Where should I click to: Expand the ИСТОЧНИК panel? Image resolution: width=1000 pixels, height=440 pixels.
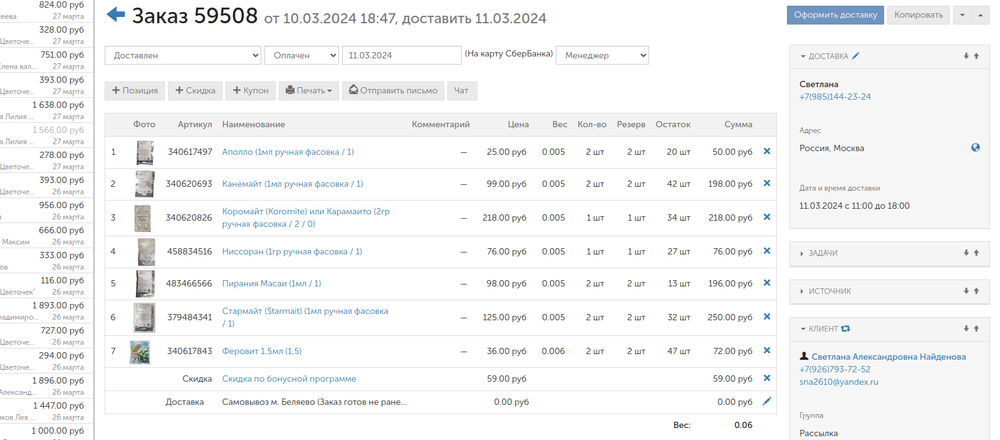830,291
